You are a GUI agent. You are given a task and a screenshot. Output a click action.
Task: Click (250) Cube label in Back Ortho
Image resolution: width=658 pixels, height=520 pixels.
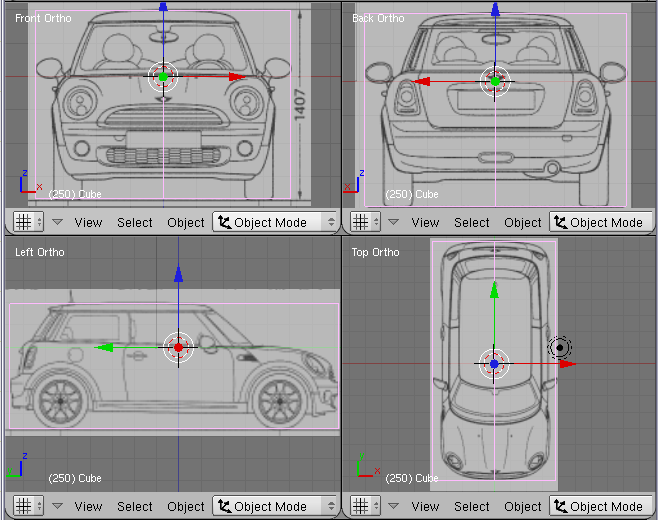[412, 194]
